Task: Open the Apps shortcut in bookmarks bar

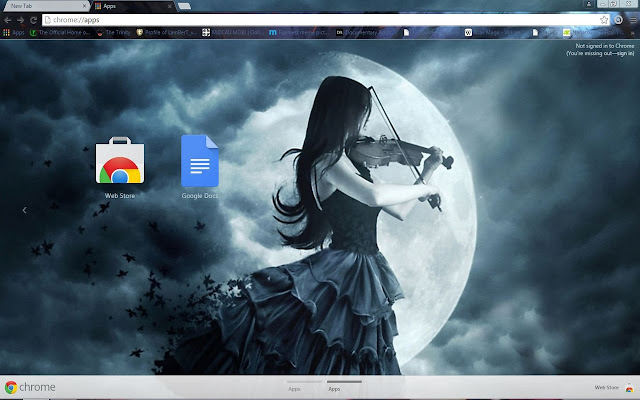Action: point(14,33)
